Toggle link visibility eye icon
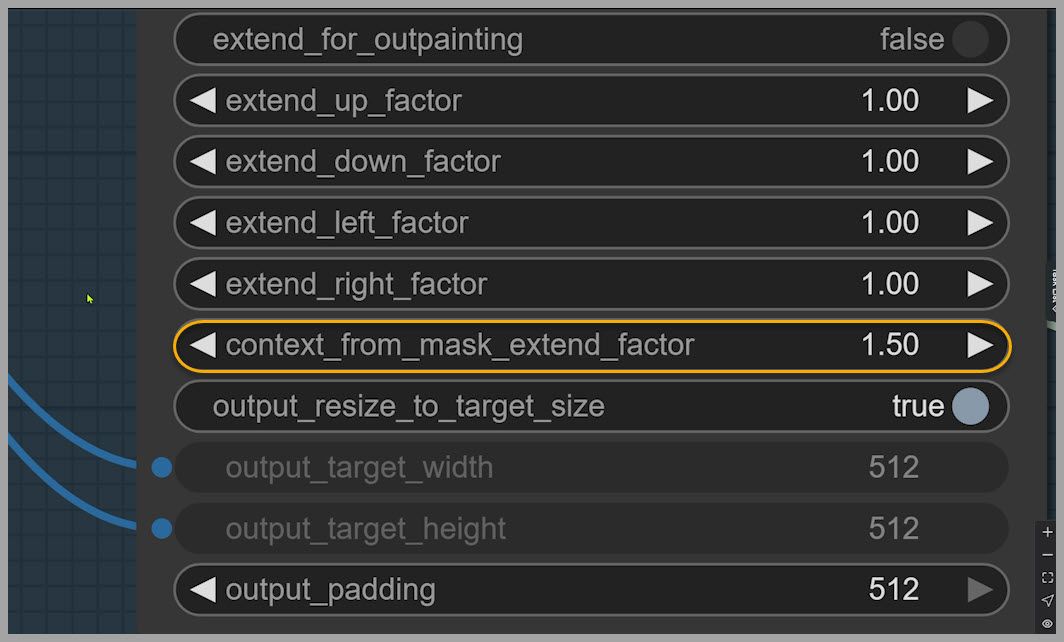 pos(1047,623)
